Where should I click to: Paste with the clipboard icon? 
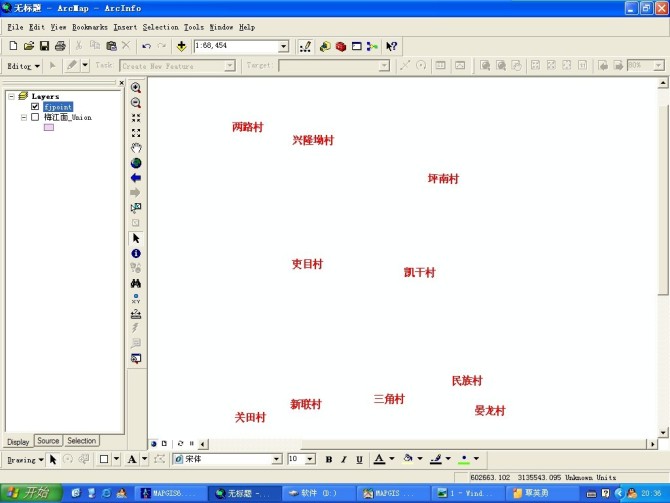point(111,46)
